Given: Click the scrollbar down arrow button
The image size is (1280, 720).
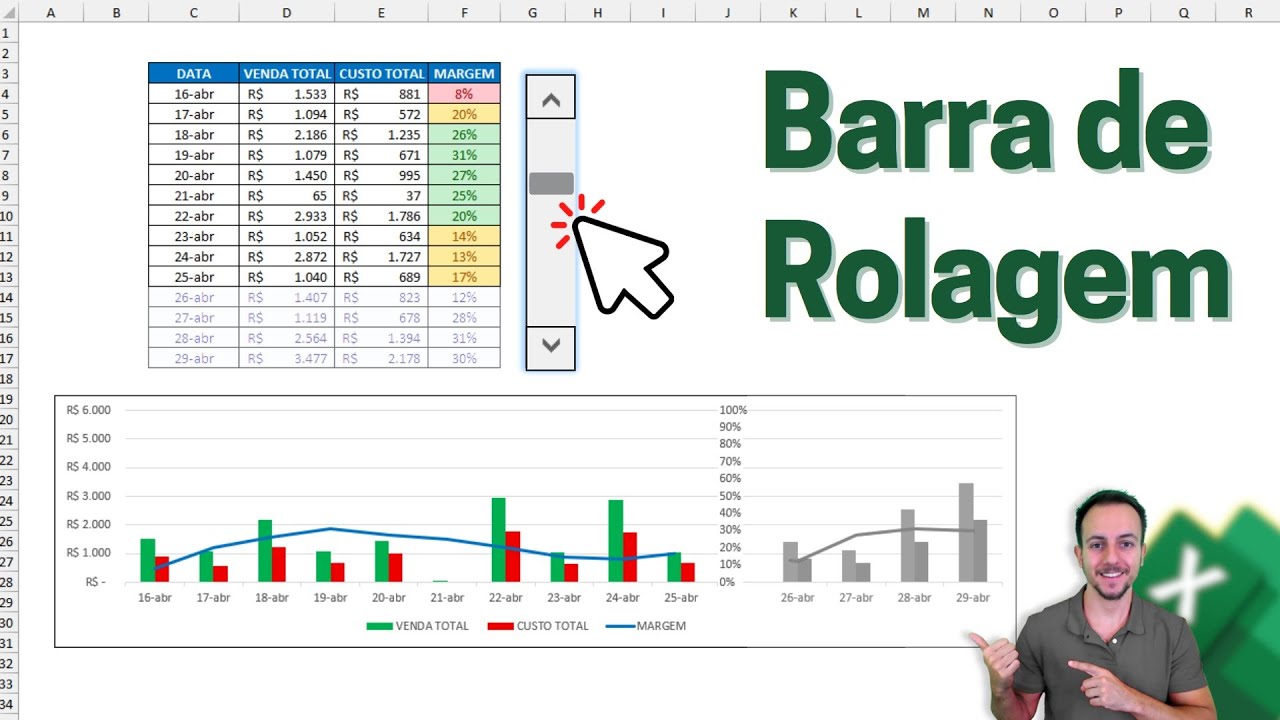Looking at the screenshot, I should pos(551,346).
